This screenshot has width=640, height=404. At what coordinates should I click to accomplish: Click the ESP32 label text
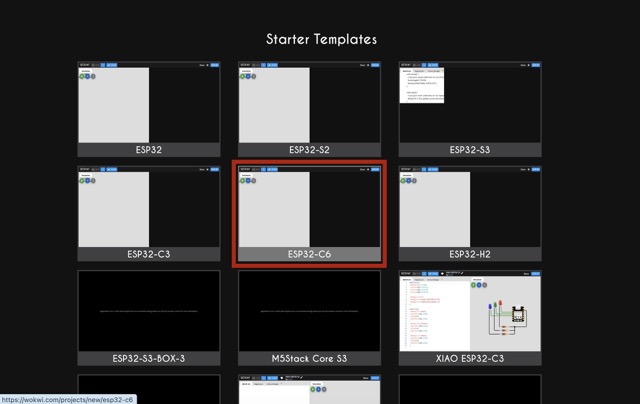point(149,150)
